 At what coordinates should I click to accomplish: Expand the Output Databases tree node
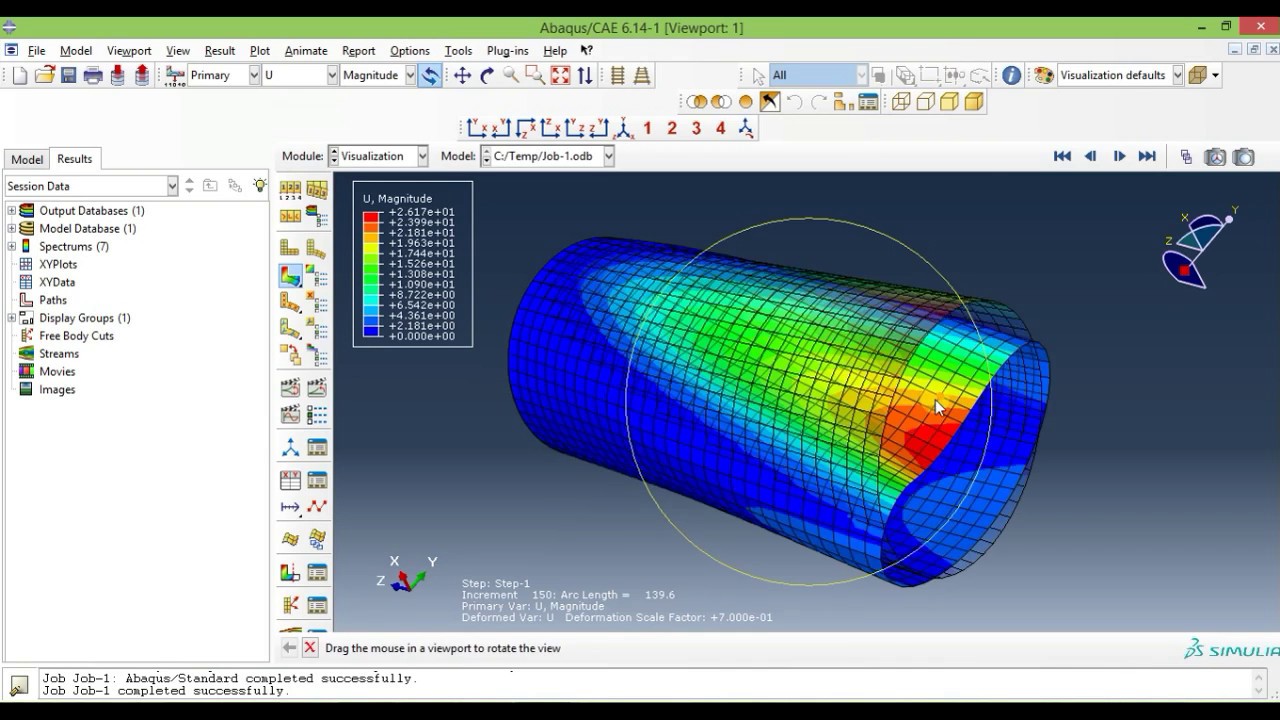pyautogui.click(x=12, y=211)
